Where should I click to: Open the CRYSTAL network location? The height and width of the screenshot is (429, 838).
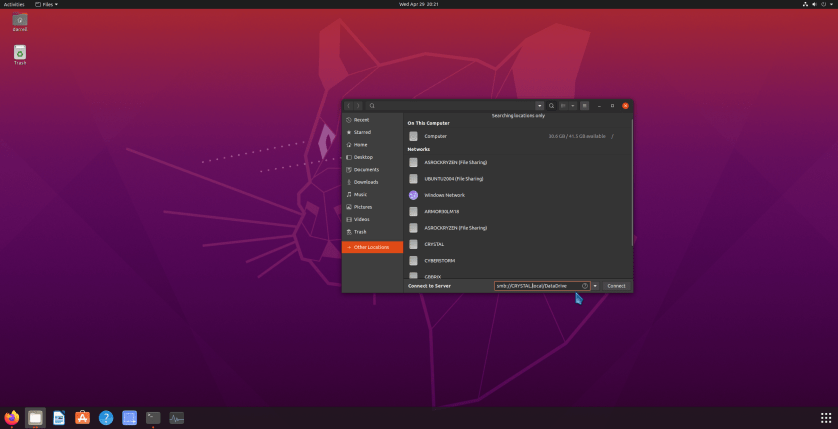(434, 244)
